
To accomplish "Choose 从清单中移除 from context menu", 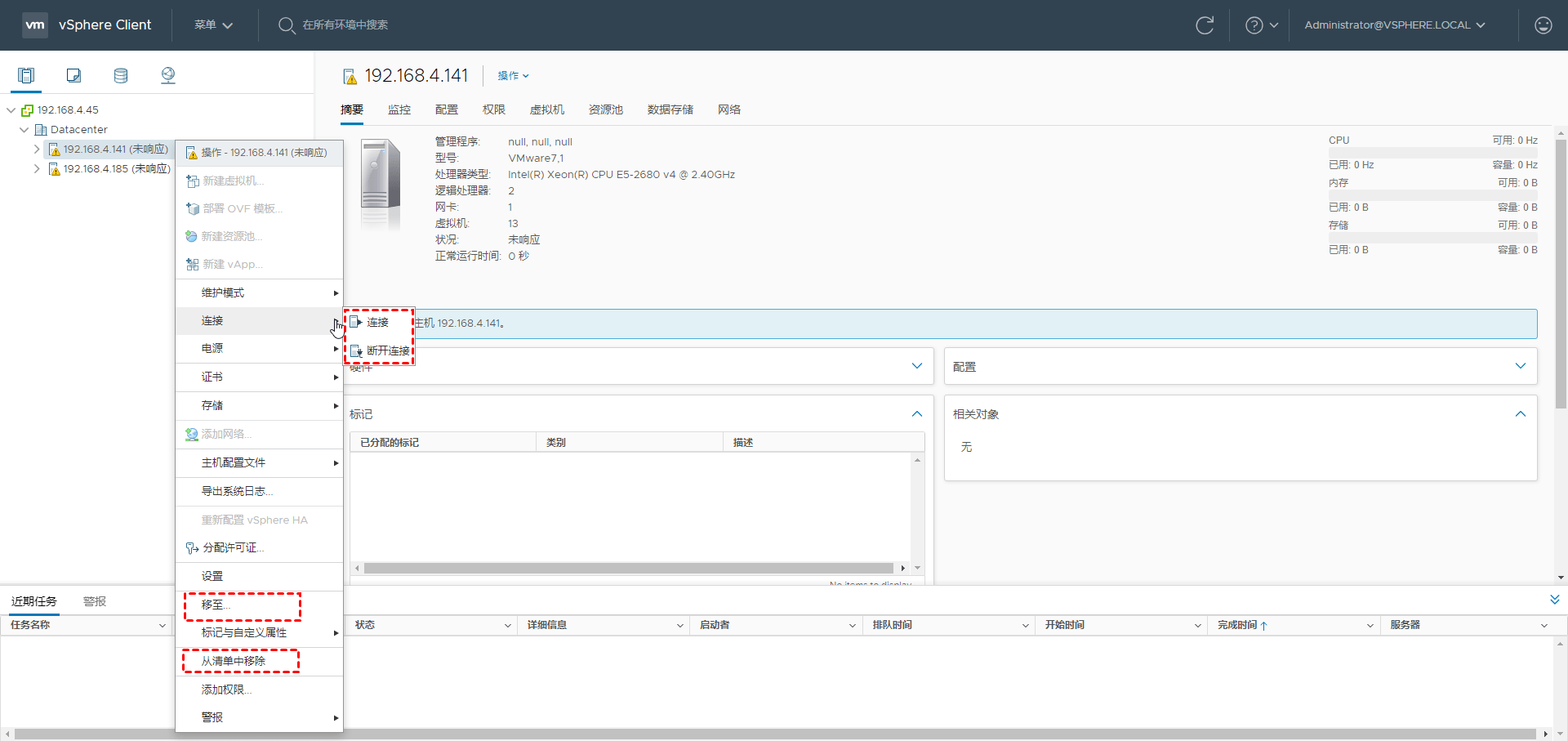I will pyautogui.click(x=260, y=662).
